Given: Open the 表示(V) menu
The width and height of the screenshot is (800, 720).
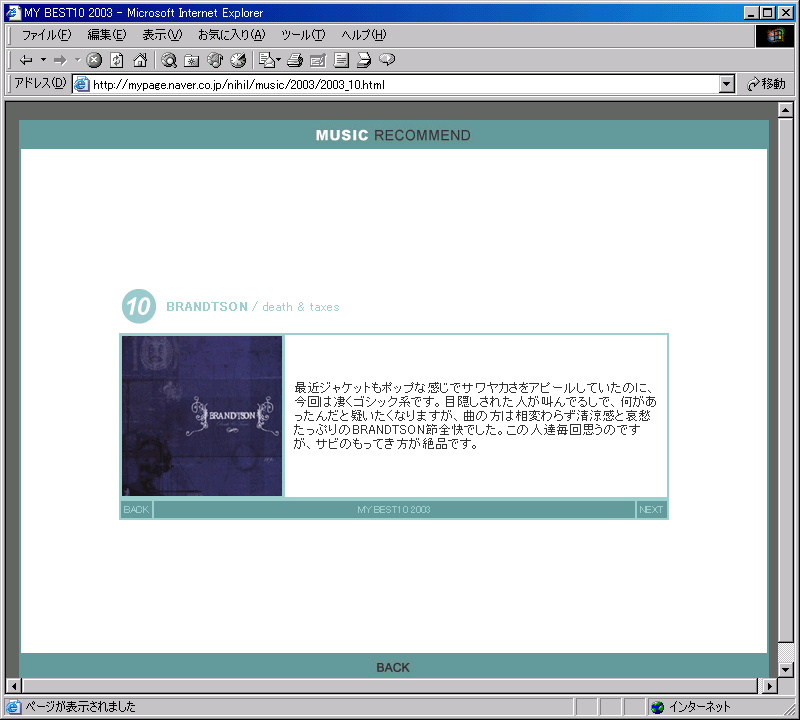Looking at the screenshot, I should (162, 35).
